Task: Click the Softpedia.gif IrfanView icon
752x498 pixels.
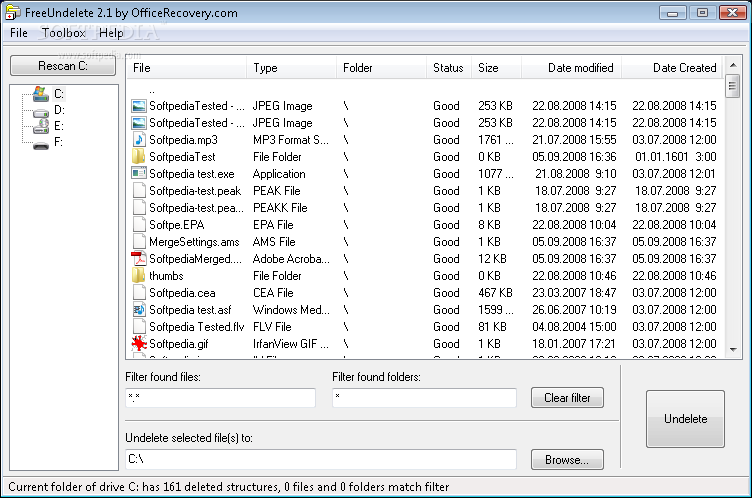Action: tap(139, 344)
